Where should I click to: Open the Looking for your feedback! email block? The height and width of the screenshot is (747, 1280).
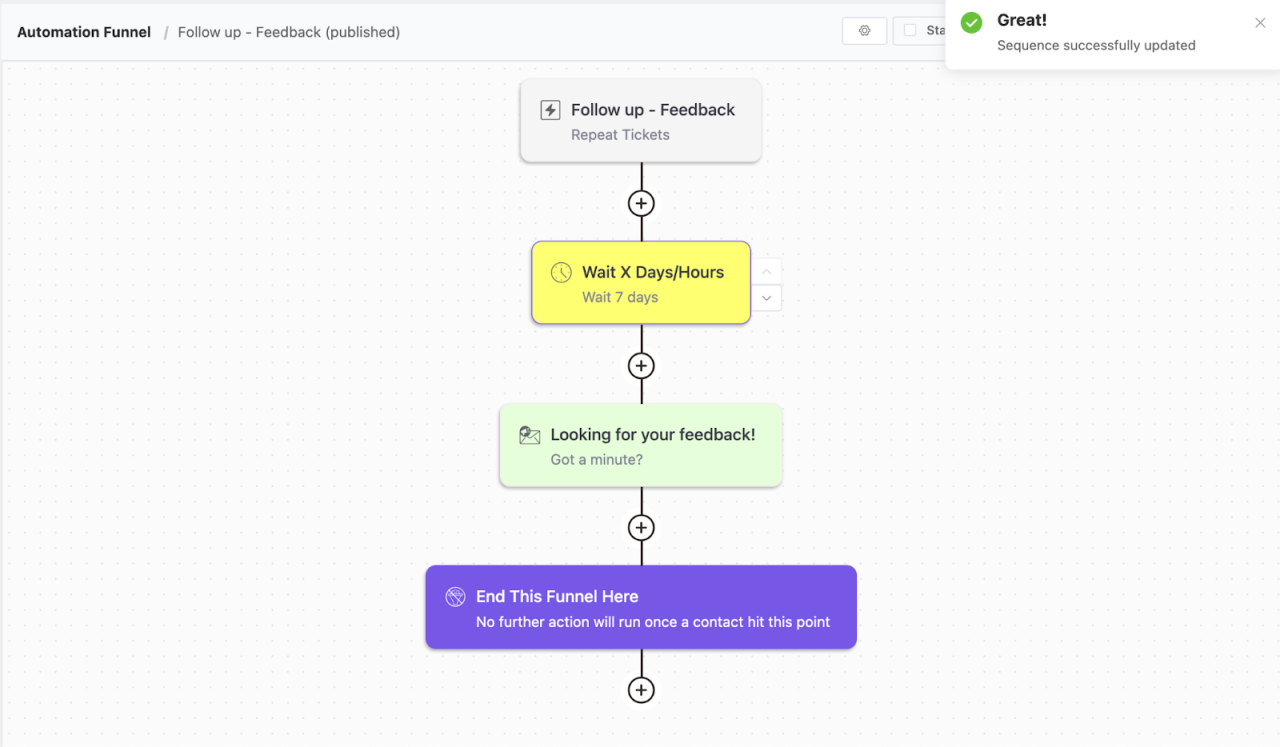[641, 446]
